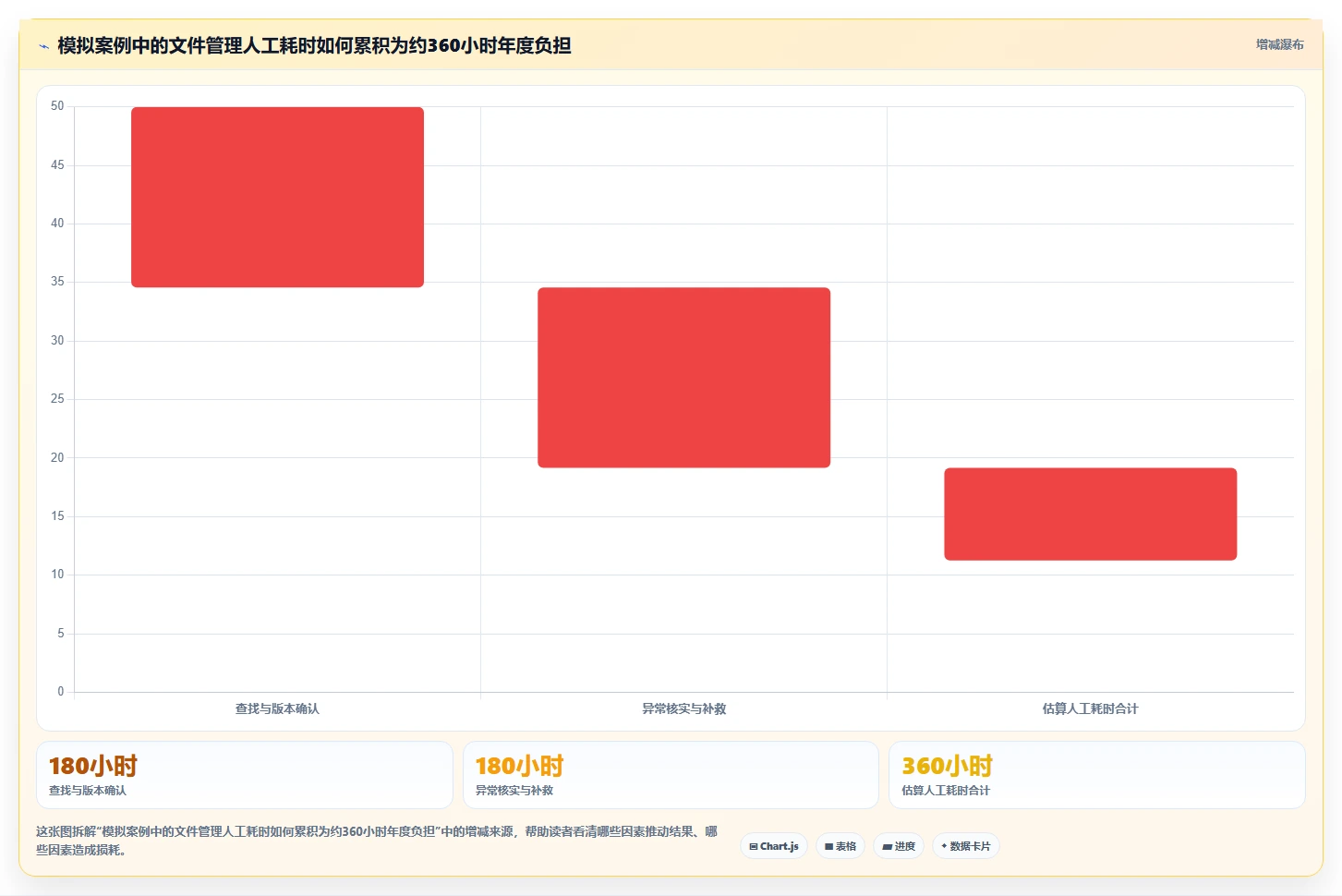Click the x-axis label 估算人工耗时合计
This screenshot has width=1342, height=896.
1090,708
